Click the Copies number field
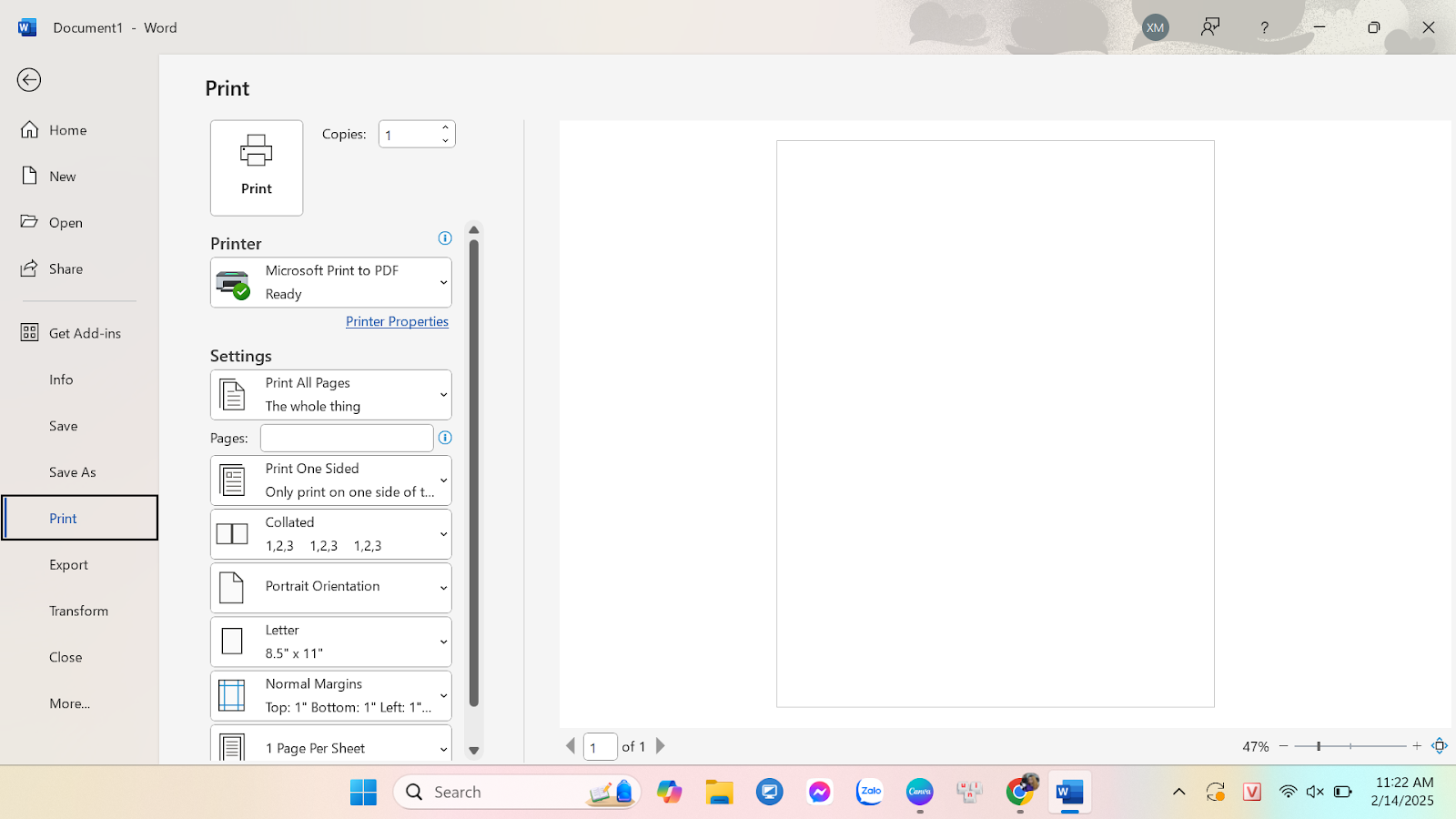Viewport: 1456px width, 819px height. tap(409, 134)
